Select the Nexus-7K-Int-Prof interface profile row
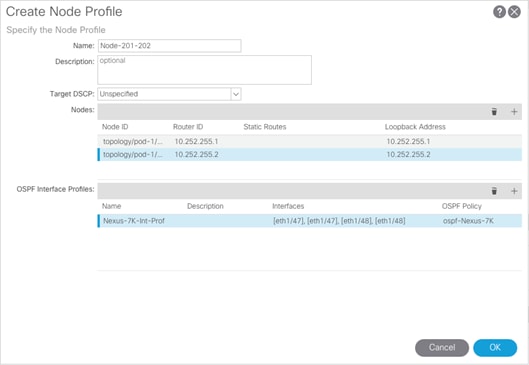 pyautogui.click(x=309, y=221)
